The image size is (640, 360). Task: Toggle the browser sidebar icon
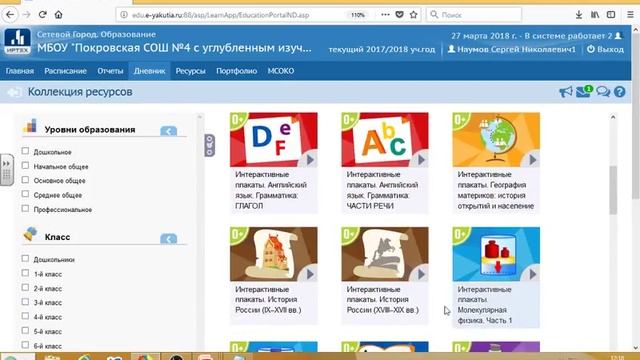[x=611, y=15]
